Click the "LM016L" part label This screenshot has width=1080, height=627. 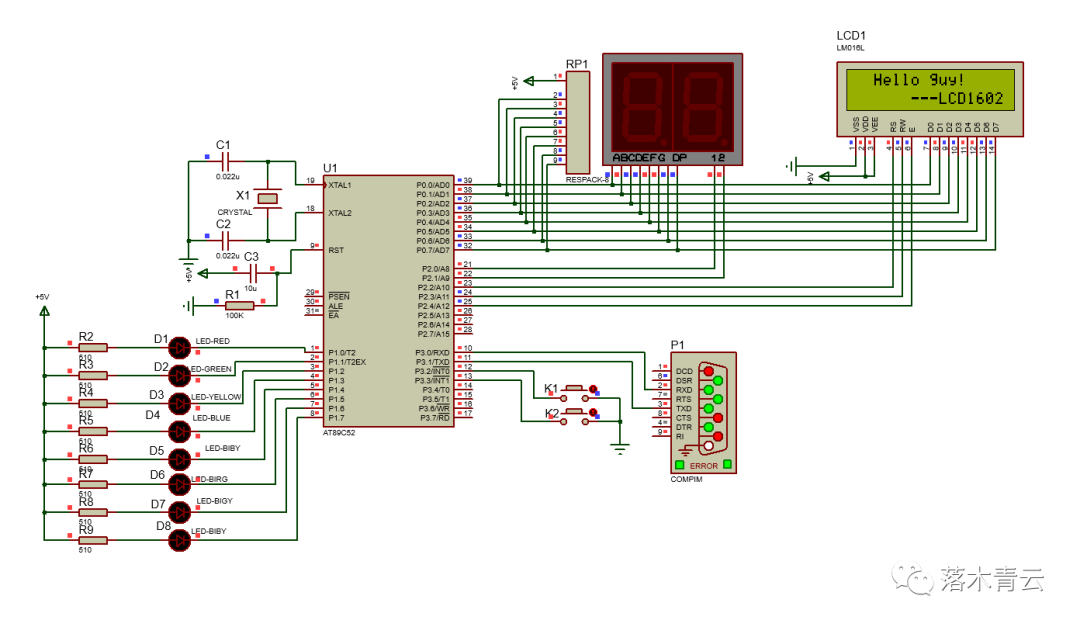(x=850, y=48)
